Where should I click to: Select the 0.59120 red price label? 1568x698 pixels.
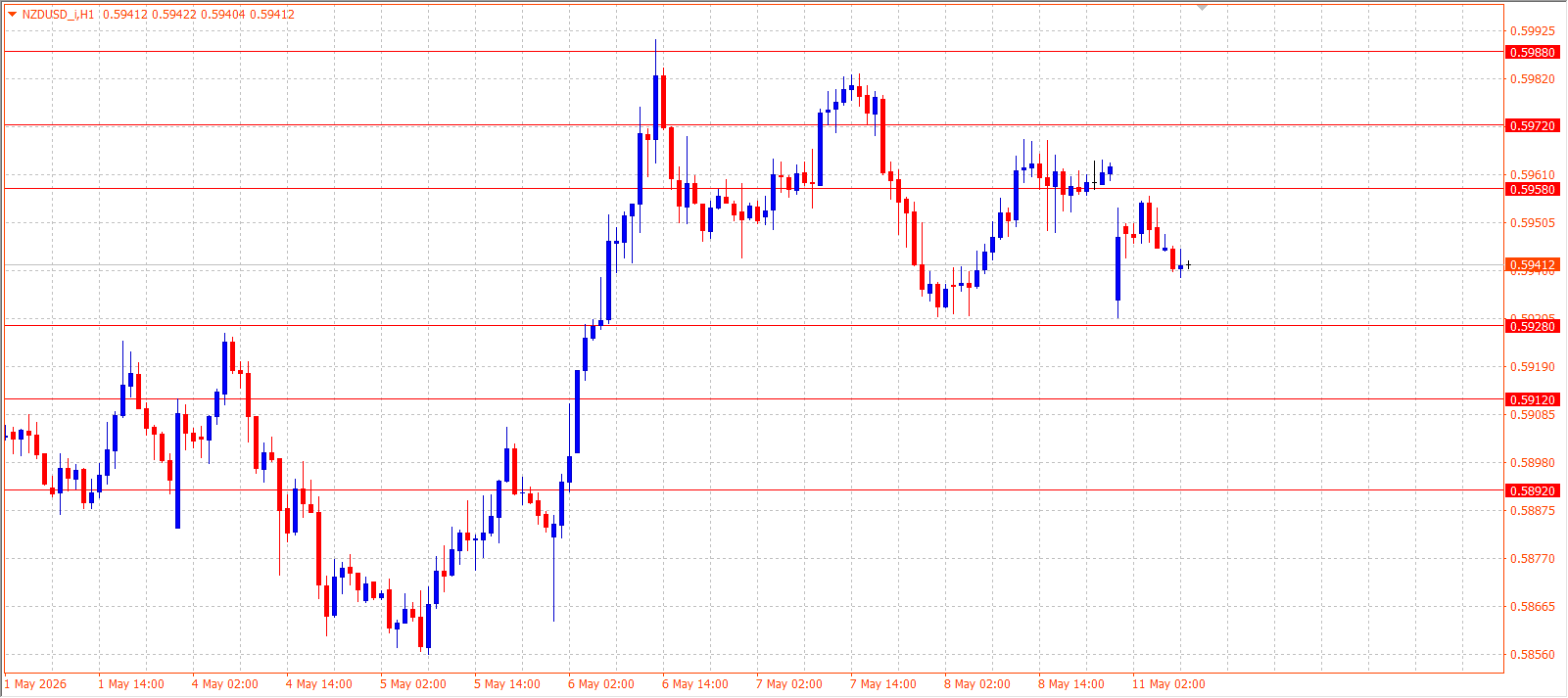[x=1533, y=400]
